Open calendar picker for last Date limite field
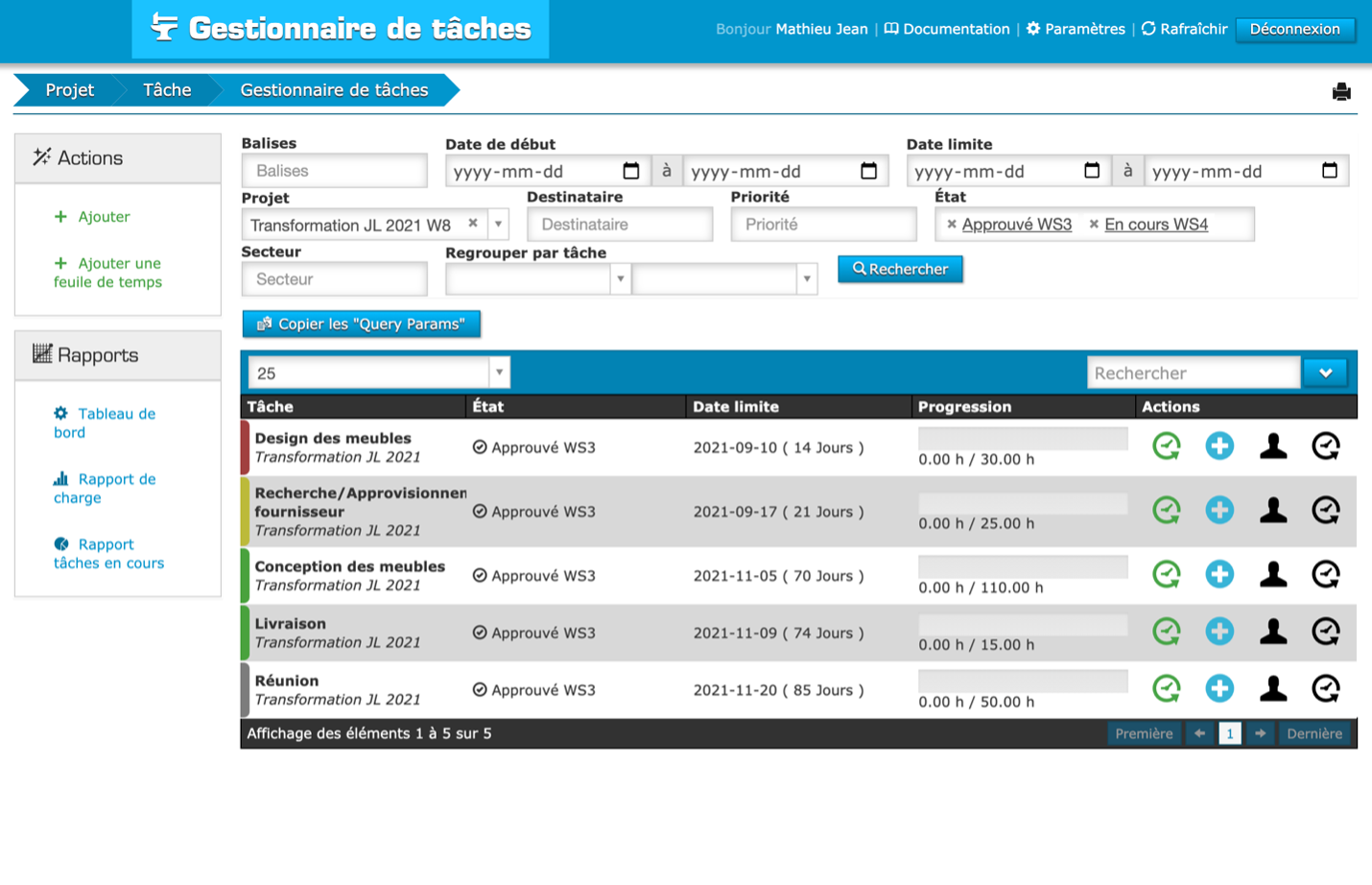The height and width of the screenshot is (885, 1372). click(x=1330, y=171)
